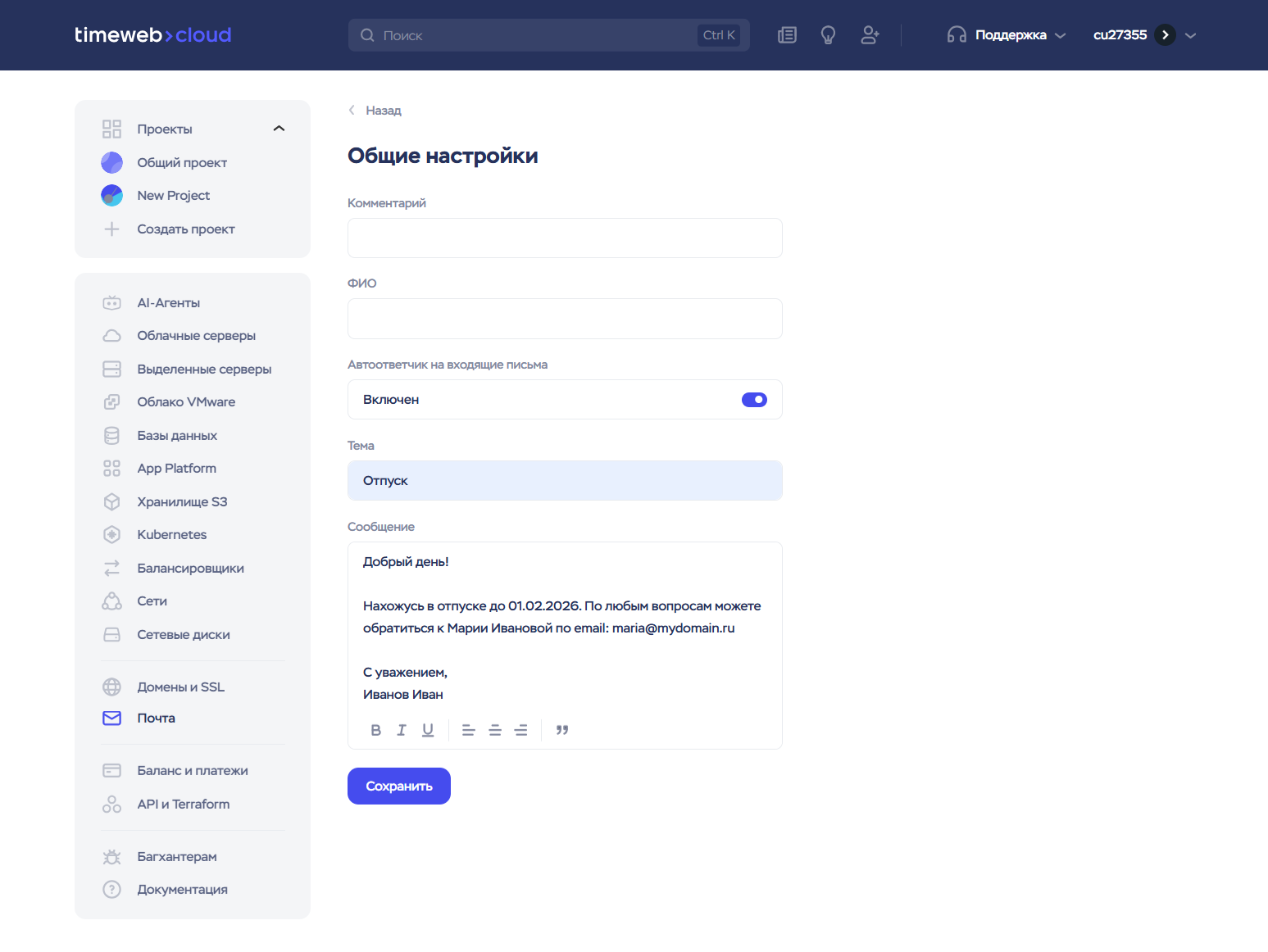Click the add user icon in header
1268x952 pixels.
870,35
